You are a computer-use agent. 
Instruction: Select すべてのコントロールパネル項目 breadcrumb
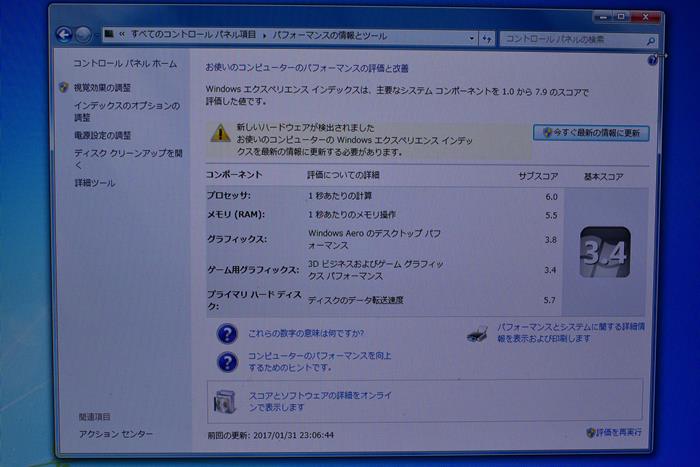click(x=193, y=35)
